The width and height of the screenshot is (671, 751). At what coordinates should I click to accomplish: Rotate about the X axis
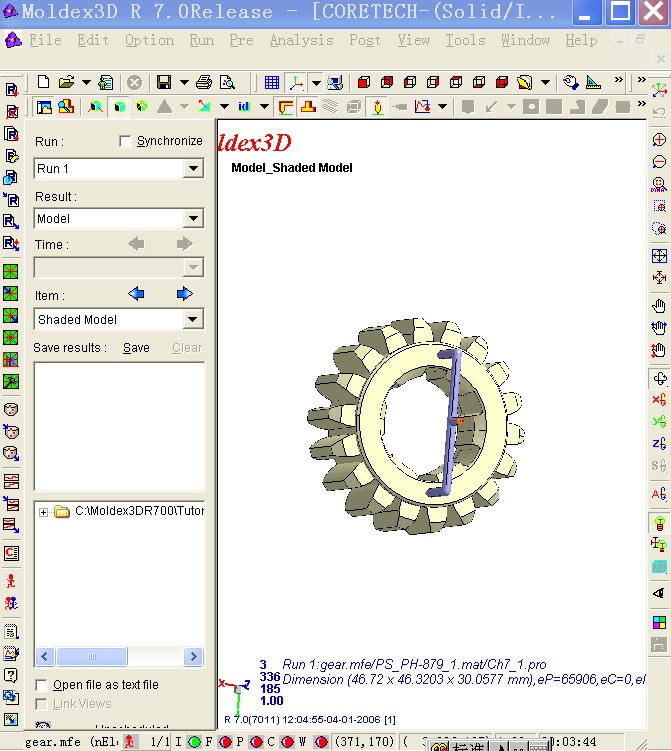pyautogui.click(x=660, y=399)
